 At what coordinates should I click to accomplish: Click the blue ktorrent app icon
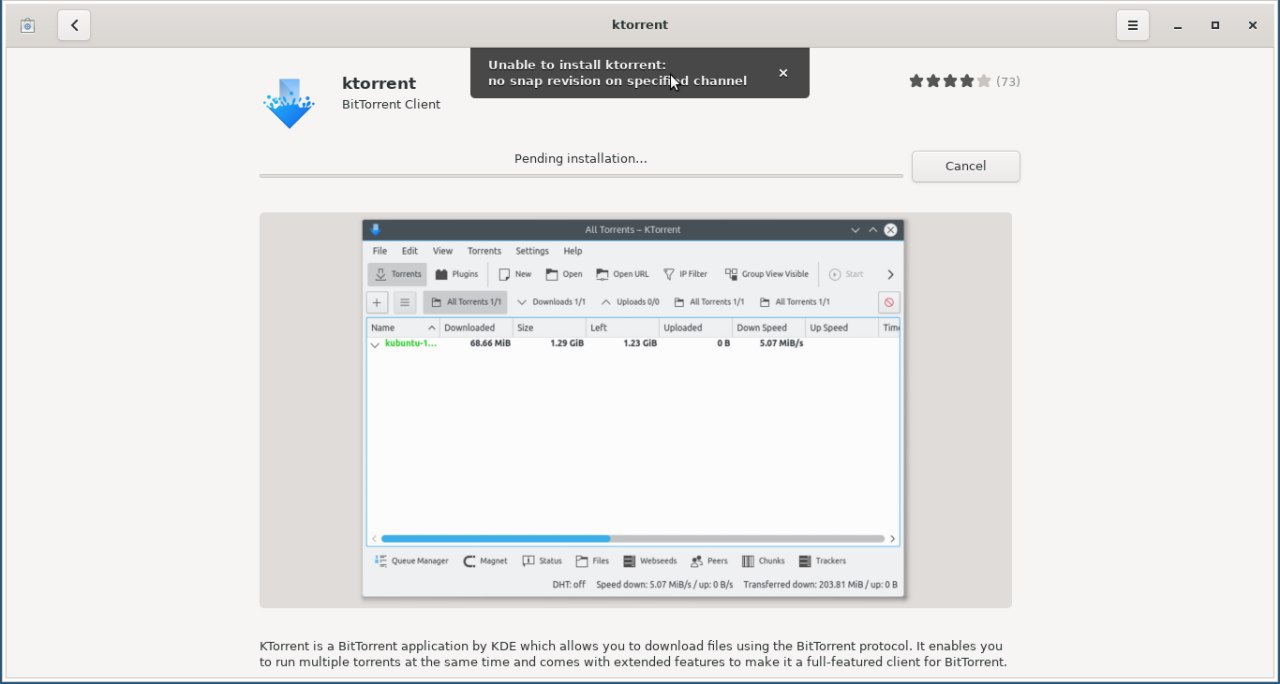point(289,103)
